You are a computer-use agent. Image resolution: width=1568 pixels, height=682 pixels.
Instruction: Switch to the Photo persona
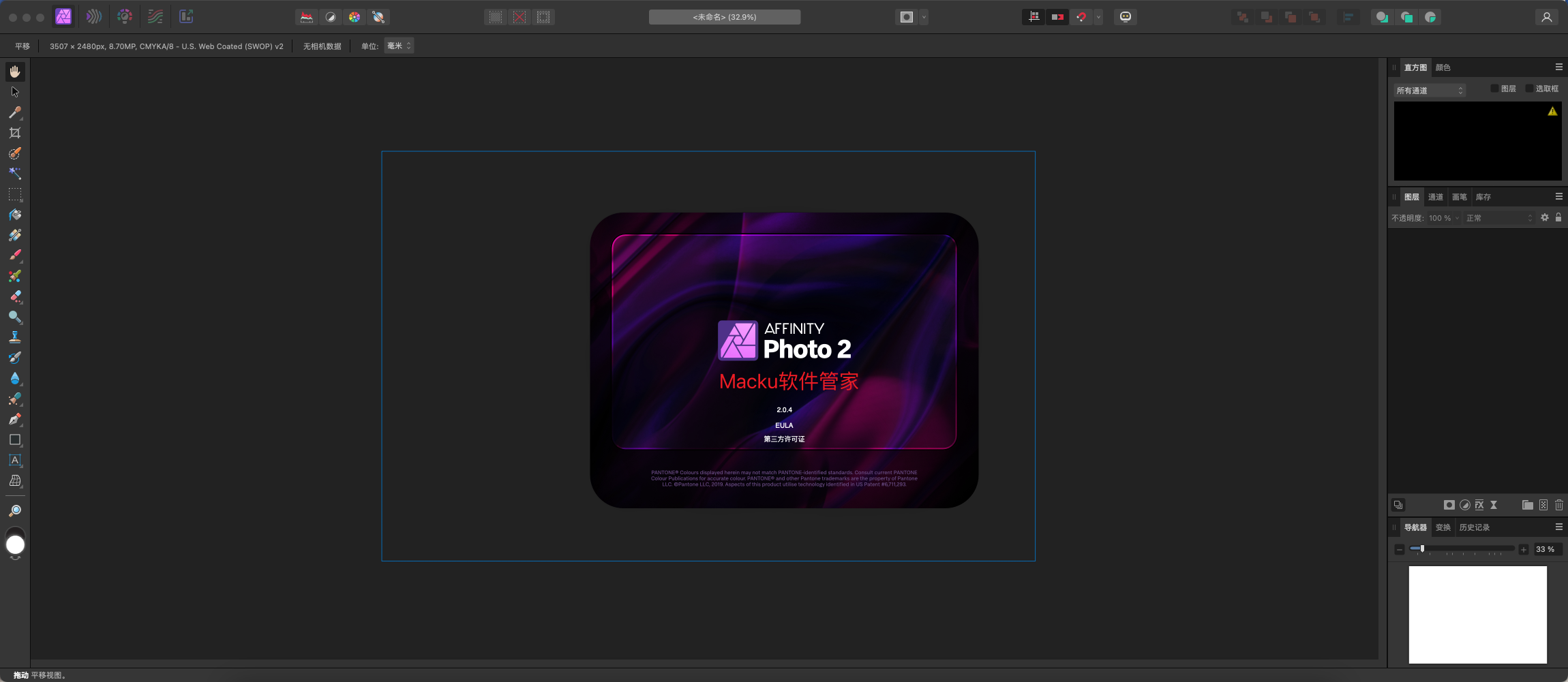point(63,17)
